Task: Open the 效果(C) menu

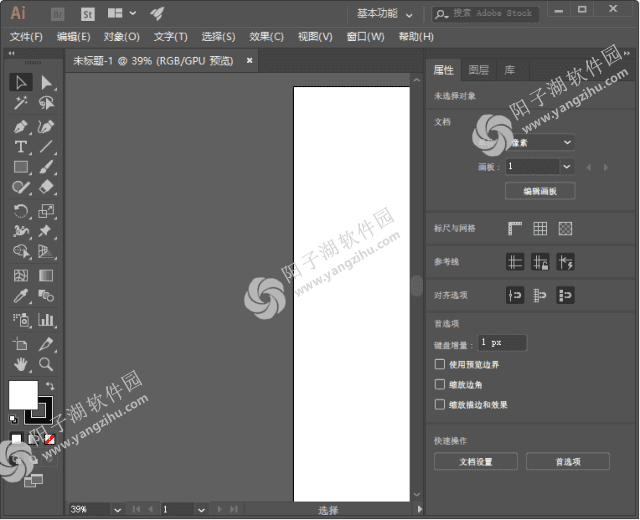Action: point(267,37)
